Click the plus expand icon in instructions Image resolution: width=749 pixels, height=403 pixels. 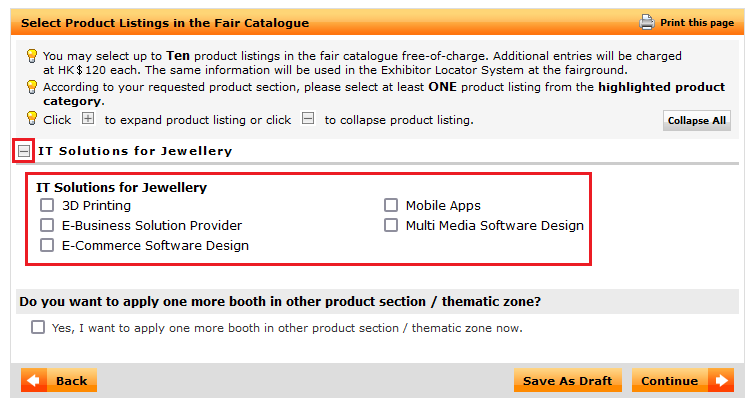(x=88, y=118)
